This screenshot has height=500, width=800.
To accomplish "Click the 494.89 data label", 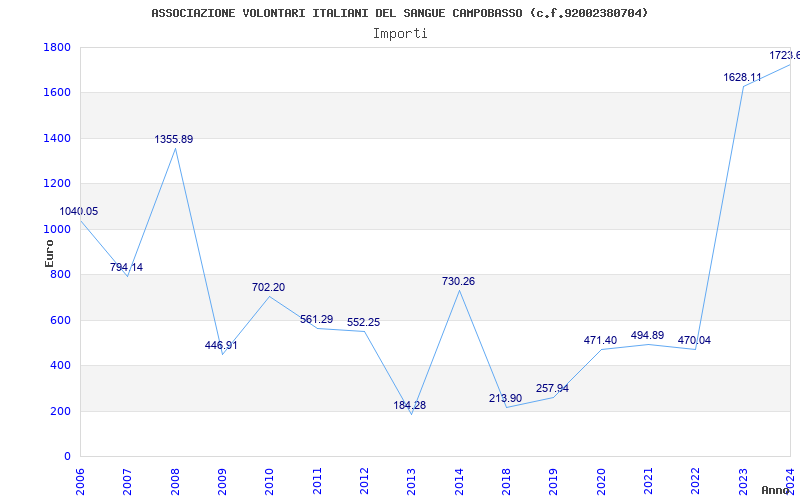I will tap(647, 335).
